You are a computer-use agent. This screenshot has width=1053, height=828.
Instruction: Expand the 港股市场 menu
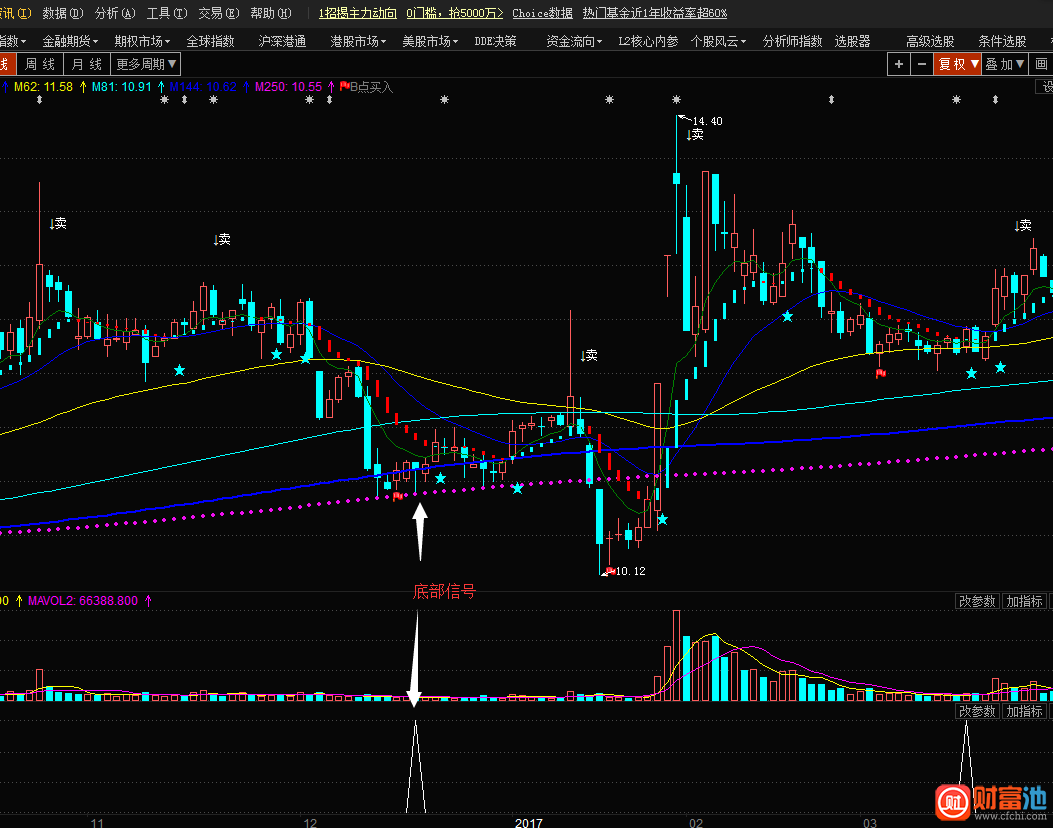(x=358, y=42)
